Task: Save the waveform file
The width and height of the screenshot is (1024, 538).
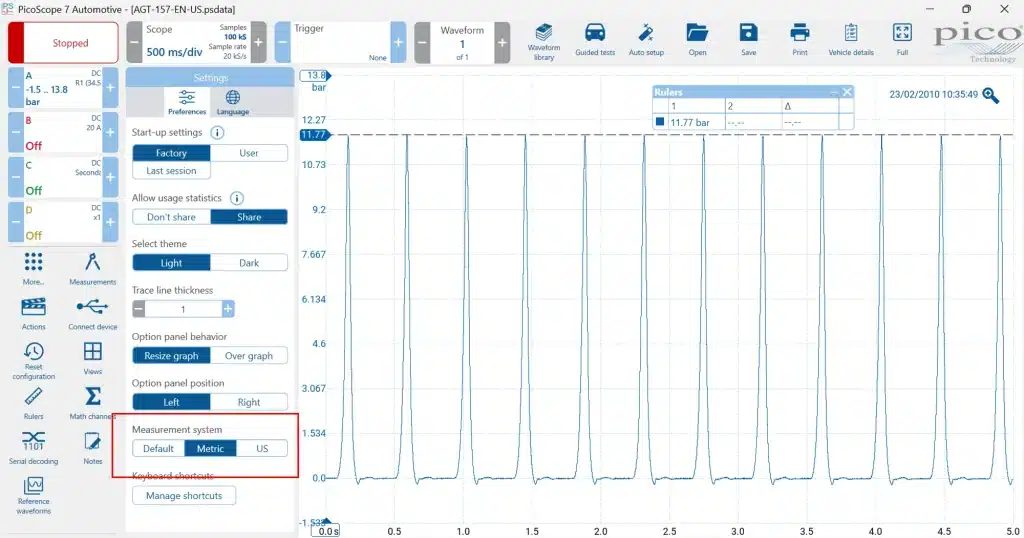Action: coord(748,40)
